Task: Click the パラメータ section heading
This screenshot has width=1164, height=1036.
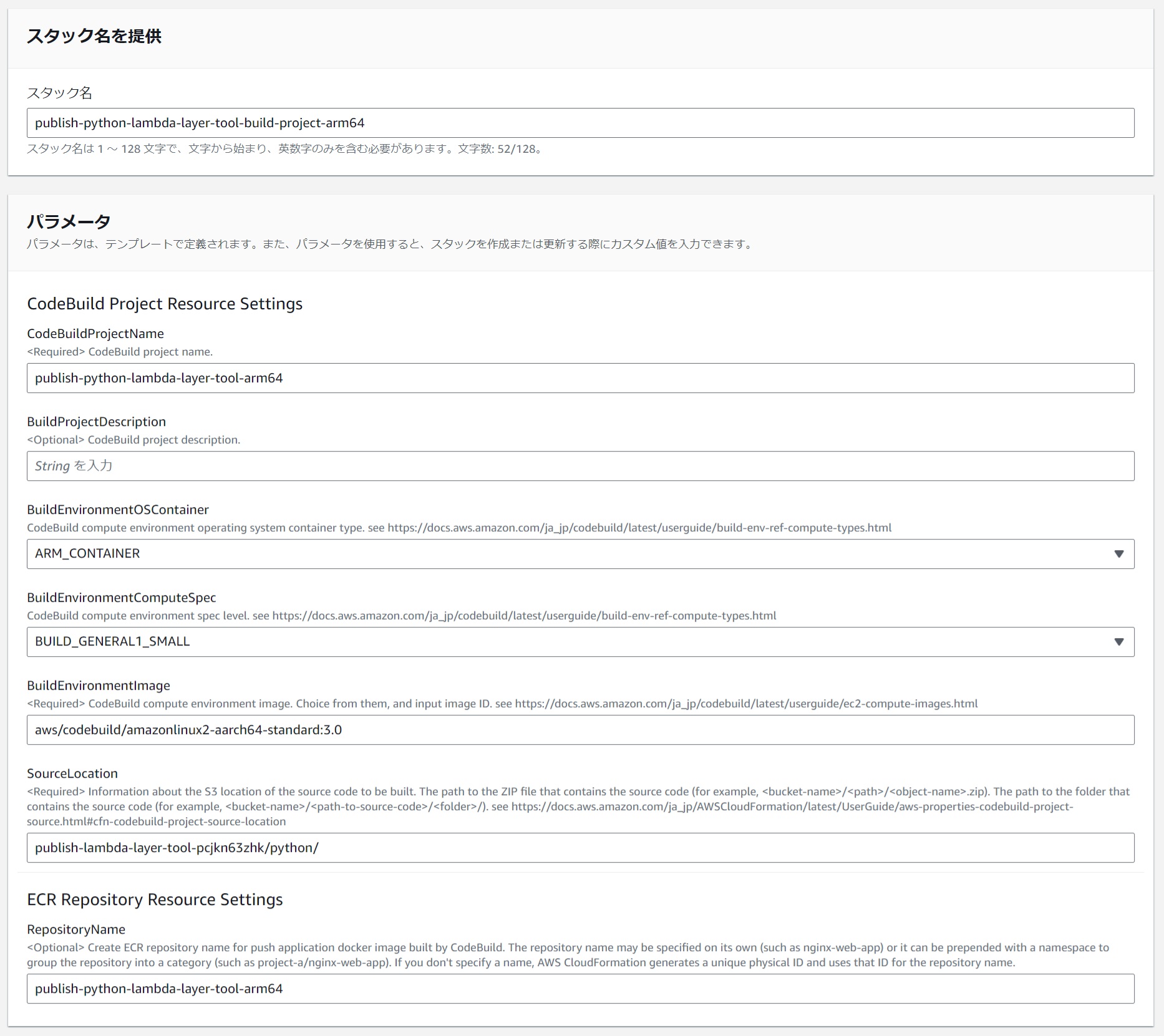Action: [x=69, y=221]
